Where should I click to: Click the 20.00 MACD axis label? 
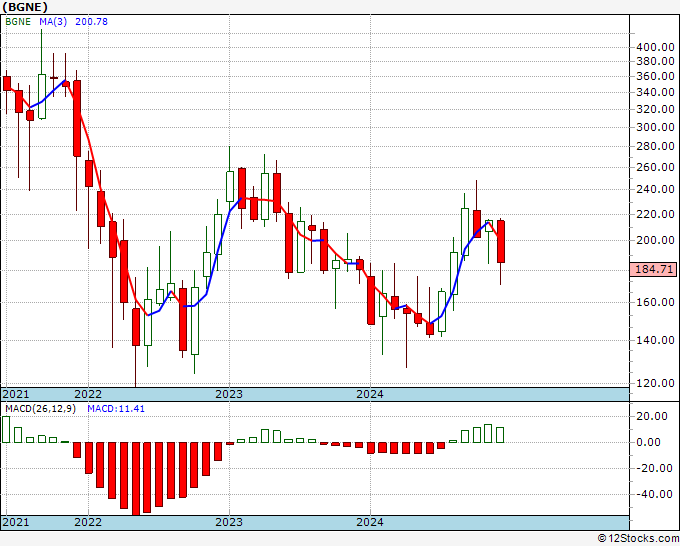651,416
